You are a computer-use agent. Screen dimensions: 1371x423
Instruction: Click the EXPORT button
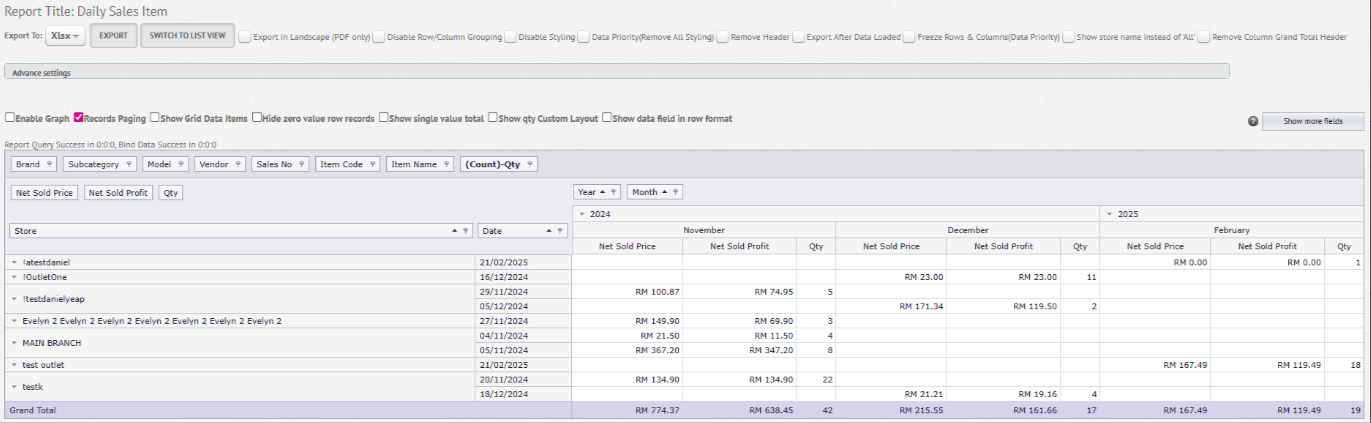point(113,37)
